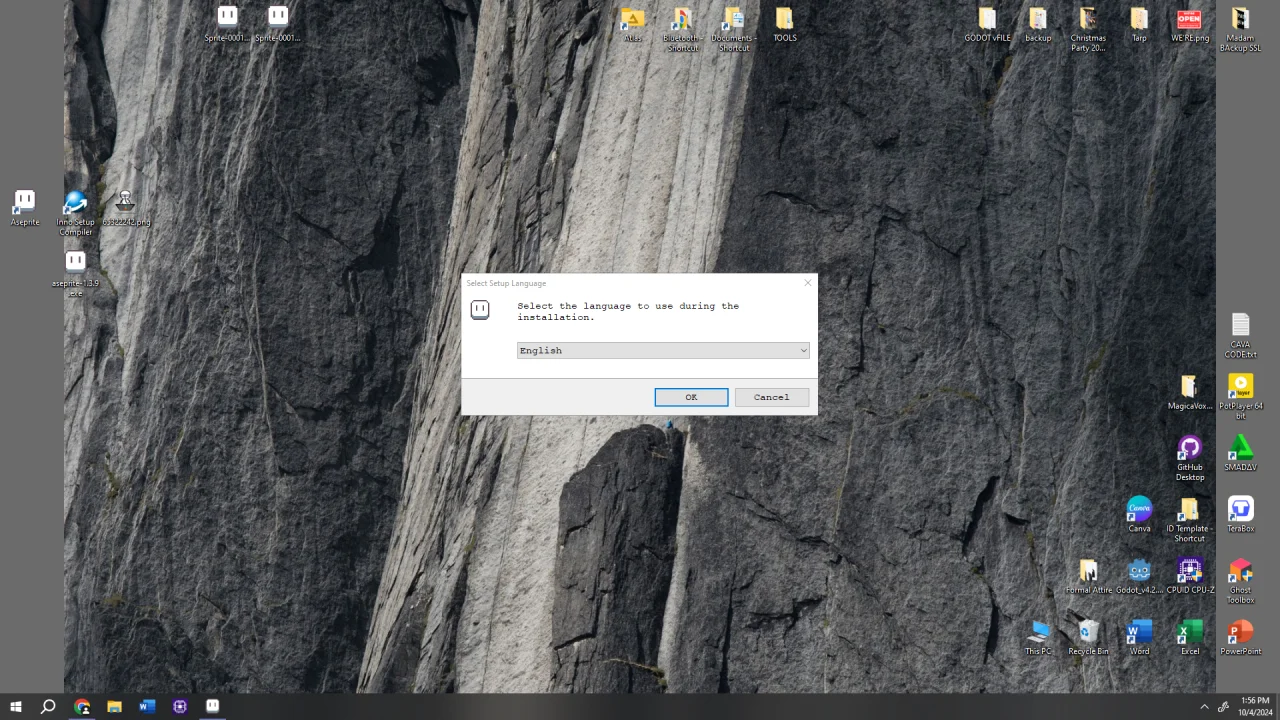1280x720 pixels.
Task: Open Word from the taskbar
Action: (x=147, y=706)
